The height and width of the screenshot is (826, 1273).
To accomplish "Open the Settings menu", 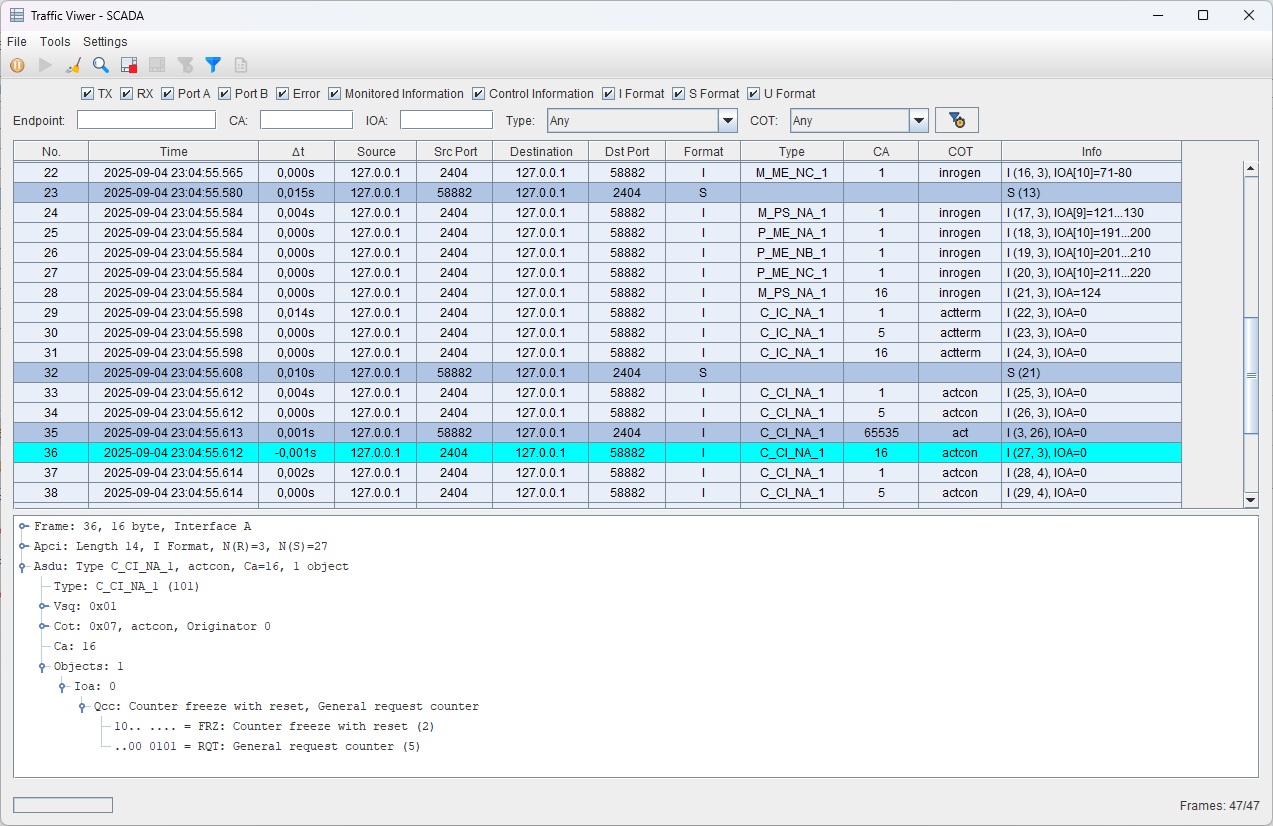I will 105,42.
